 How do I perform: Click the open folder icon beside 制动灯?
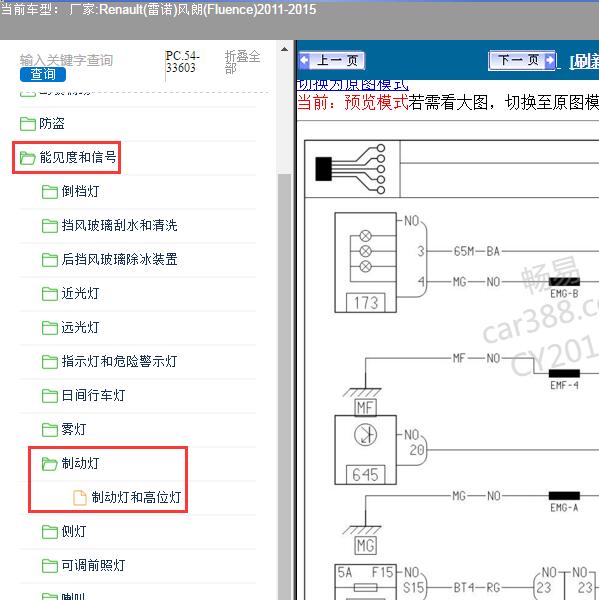(50, 464)
